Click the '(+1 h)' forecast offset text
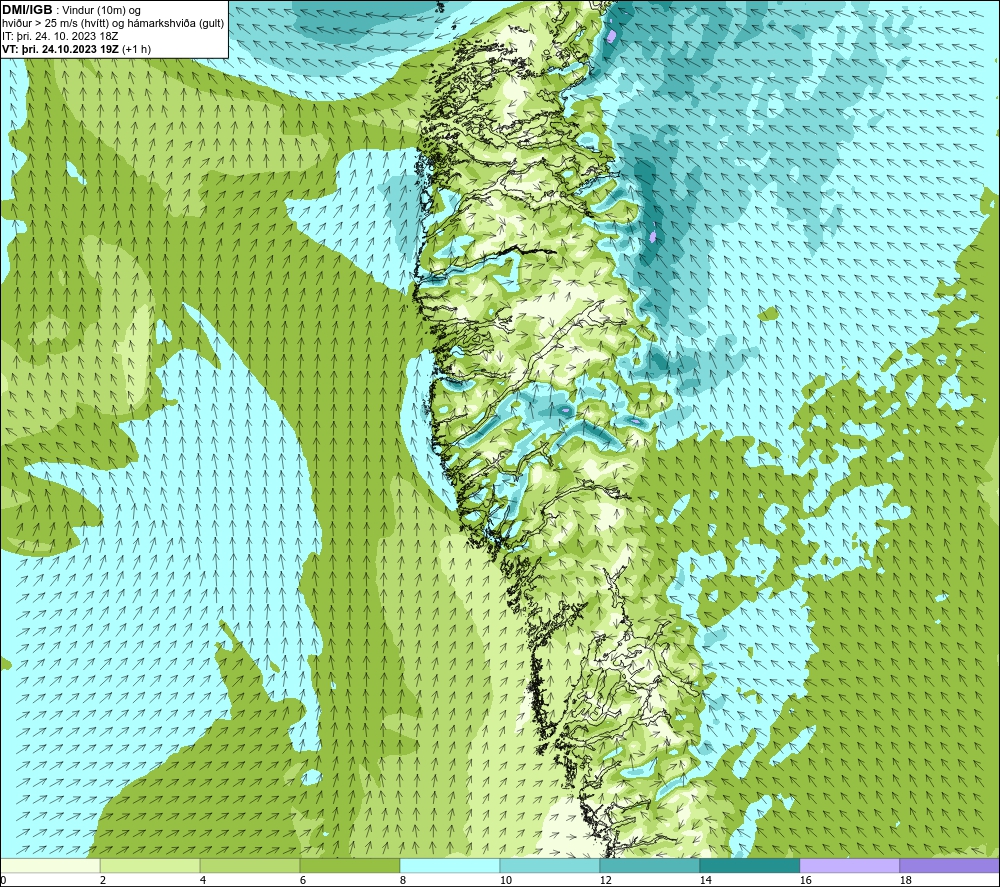The width and height of the screenshot is (1000, 887). pos(136,49)
